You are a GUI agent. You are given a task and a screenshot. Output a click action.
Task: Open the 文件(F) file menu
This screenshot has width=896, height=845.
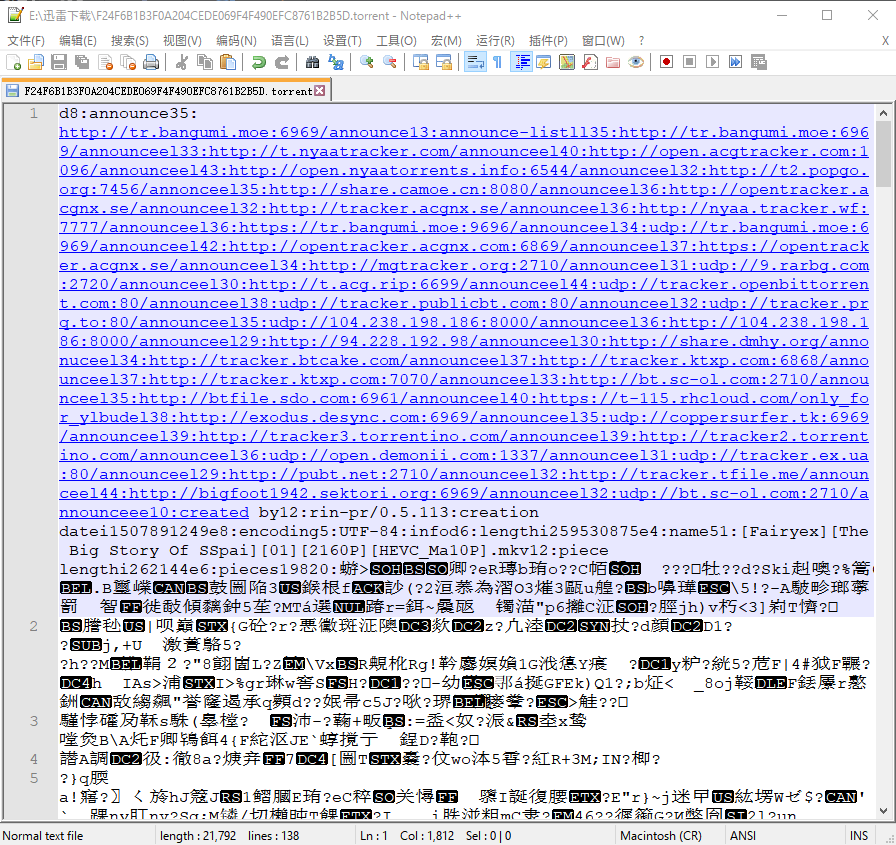tap(26, 41)
